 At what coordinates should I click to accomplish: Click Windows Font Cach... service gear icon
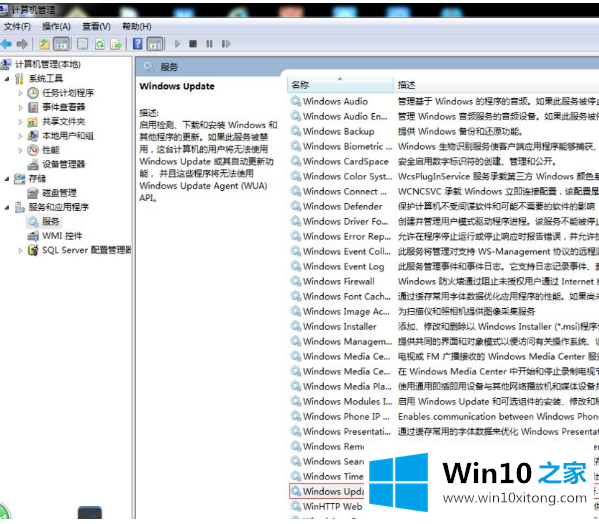tap(296, 296)
